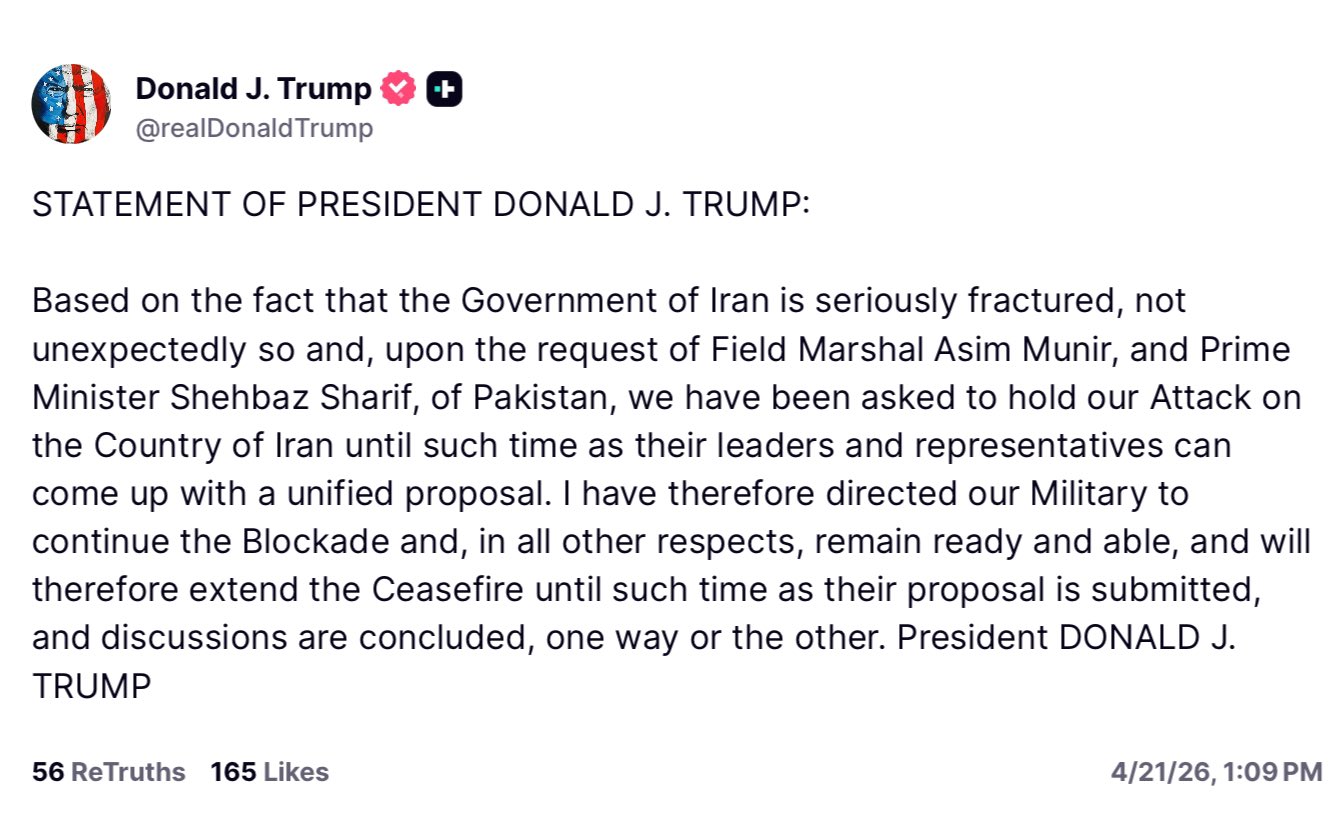Click the word Ceasefire in the post

(449, 589)
